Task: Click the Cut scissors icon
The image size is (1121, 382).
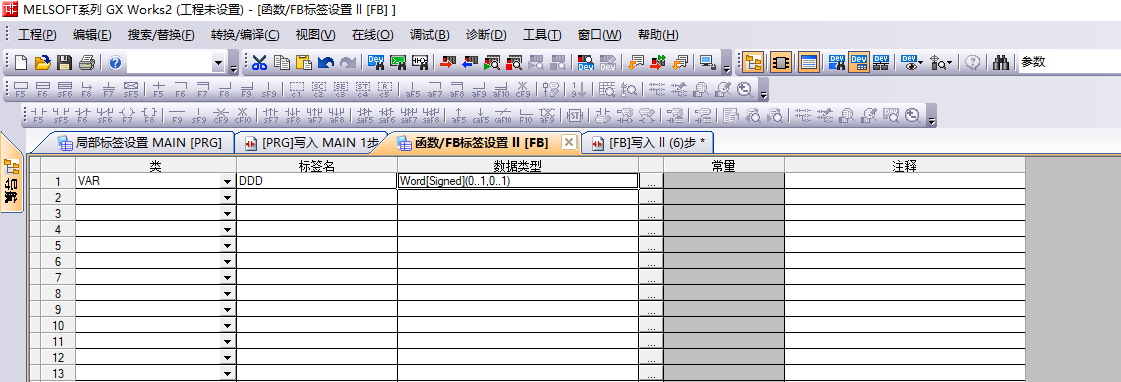Action: coord(259,63)
